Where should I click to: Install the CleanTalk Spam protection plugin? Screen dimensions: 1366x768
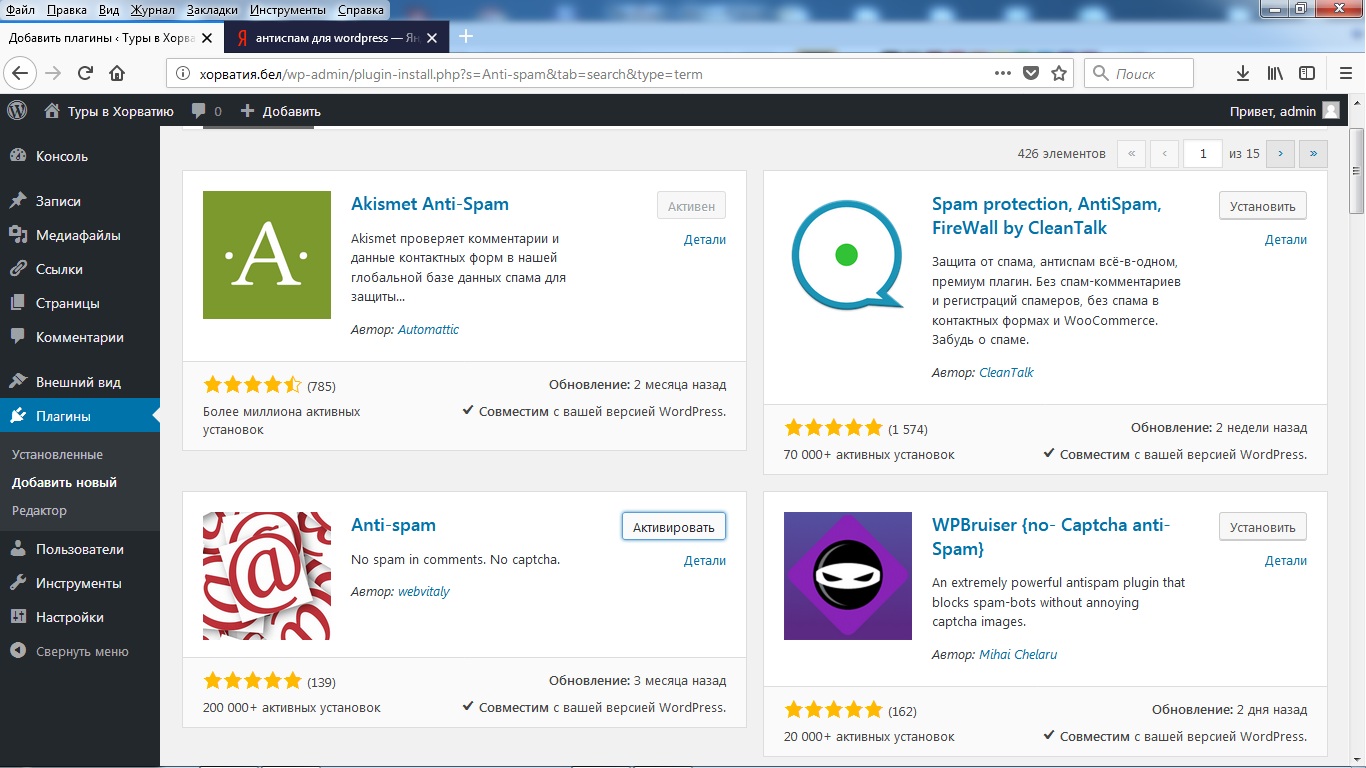pyautogui.click(x=1262, y=206)
